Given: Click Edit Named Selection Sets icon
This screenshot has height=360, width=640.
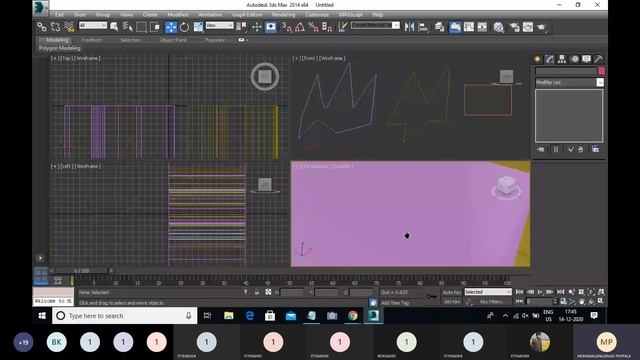Looking at the screenshot, I should (342, 27).
